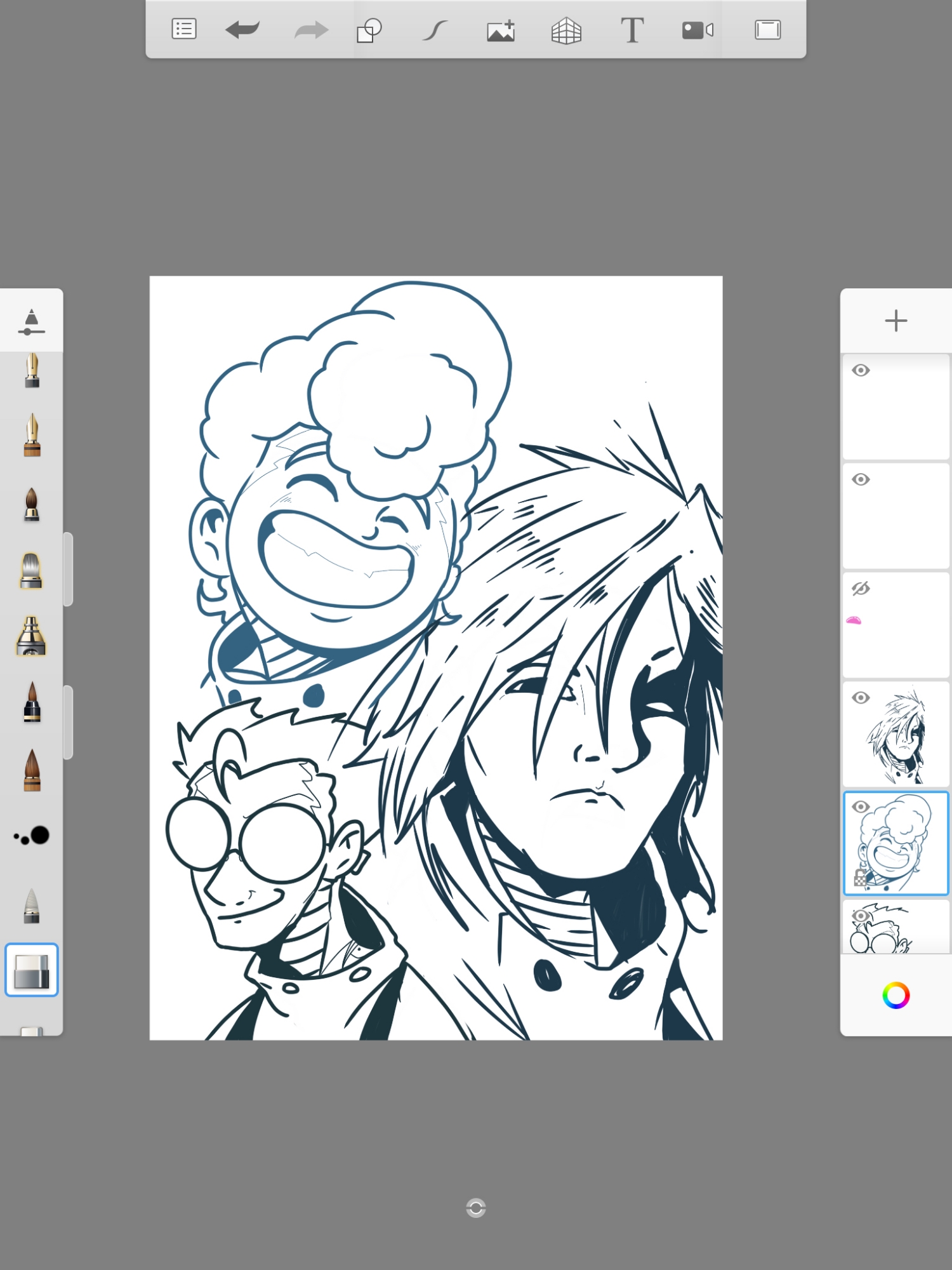
Task: Start time-lapse recording with camera icon
Action: [697, 30]
